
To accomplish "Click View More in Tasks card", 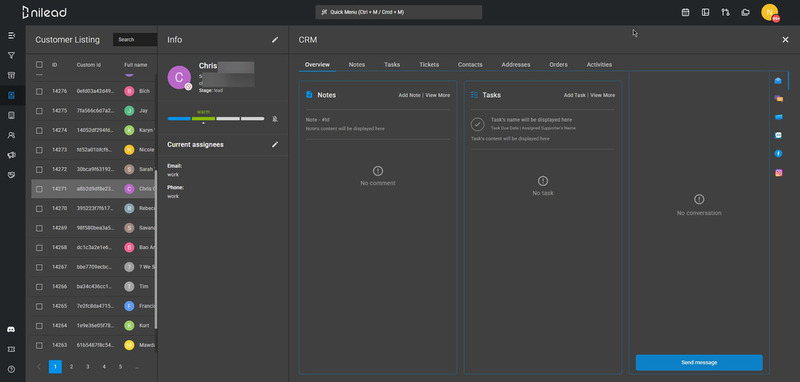I will tap(603, 95).
